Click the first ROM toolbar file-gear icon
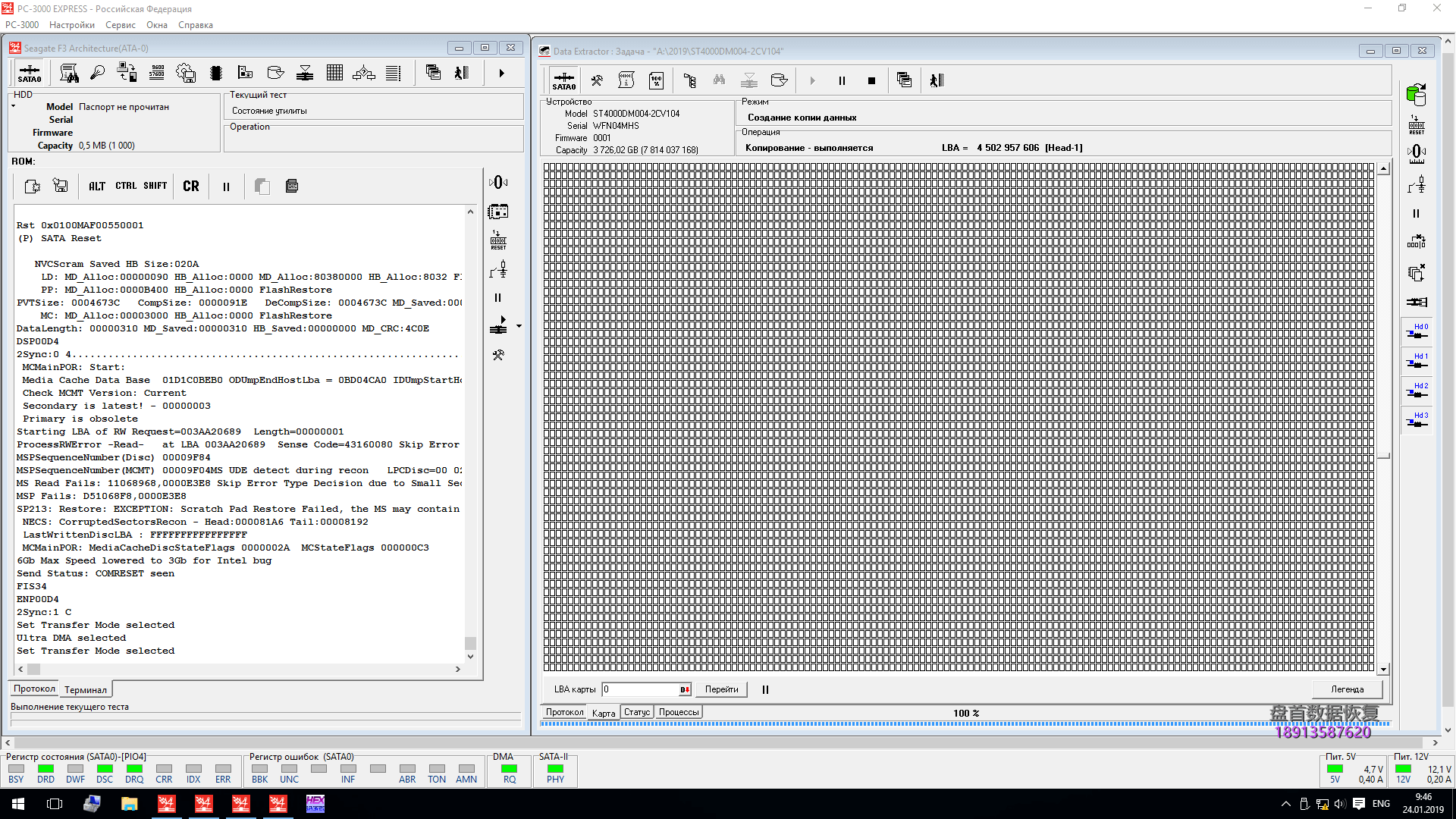This screenshot has height=819, width=1456. [32, 186]
